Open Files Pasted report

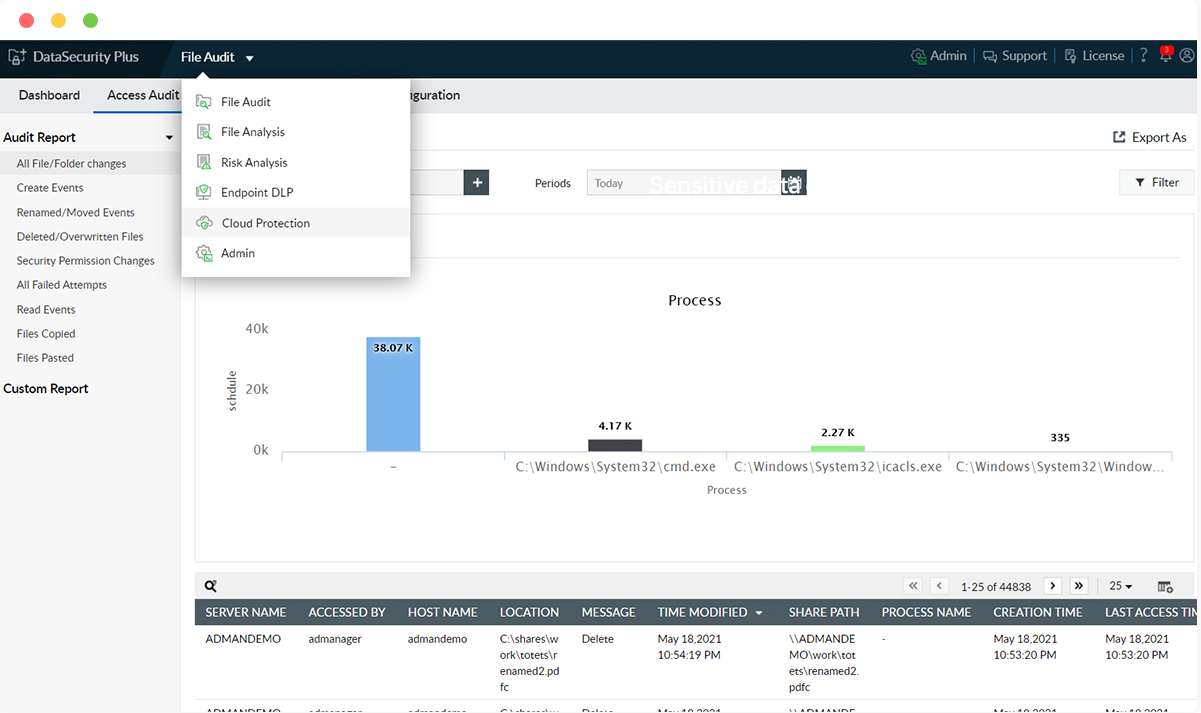45,358
